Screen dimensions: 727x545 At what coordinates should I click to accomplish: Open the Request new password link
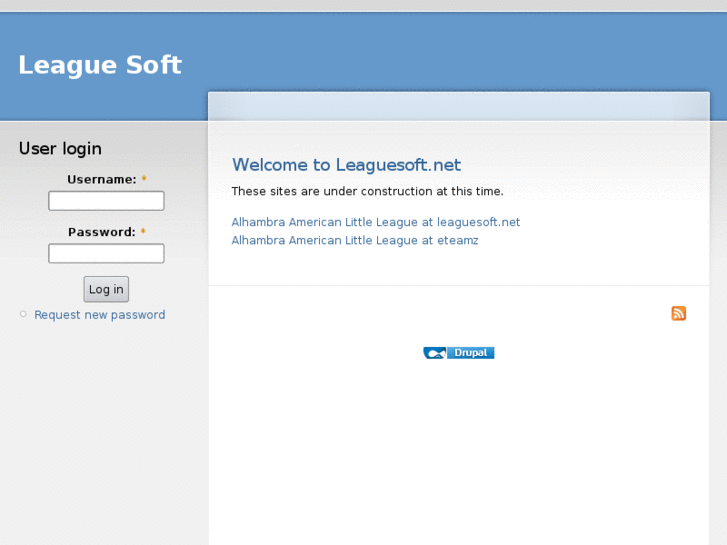100,315
